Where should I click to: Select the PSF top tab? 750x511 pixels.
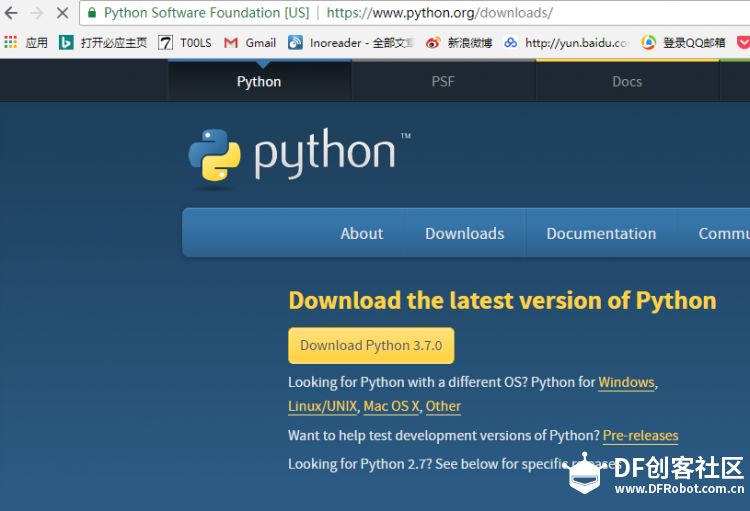pos(443,81)
